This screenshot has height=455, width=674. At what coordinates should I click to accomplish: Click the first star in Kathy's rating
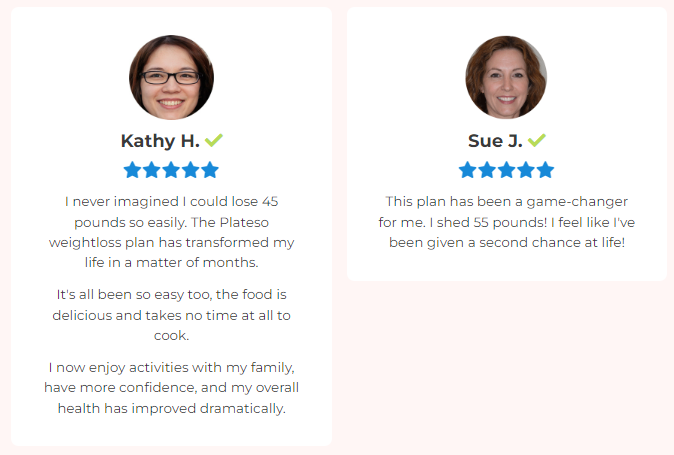click(132, 170)
